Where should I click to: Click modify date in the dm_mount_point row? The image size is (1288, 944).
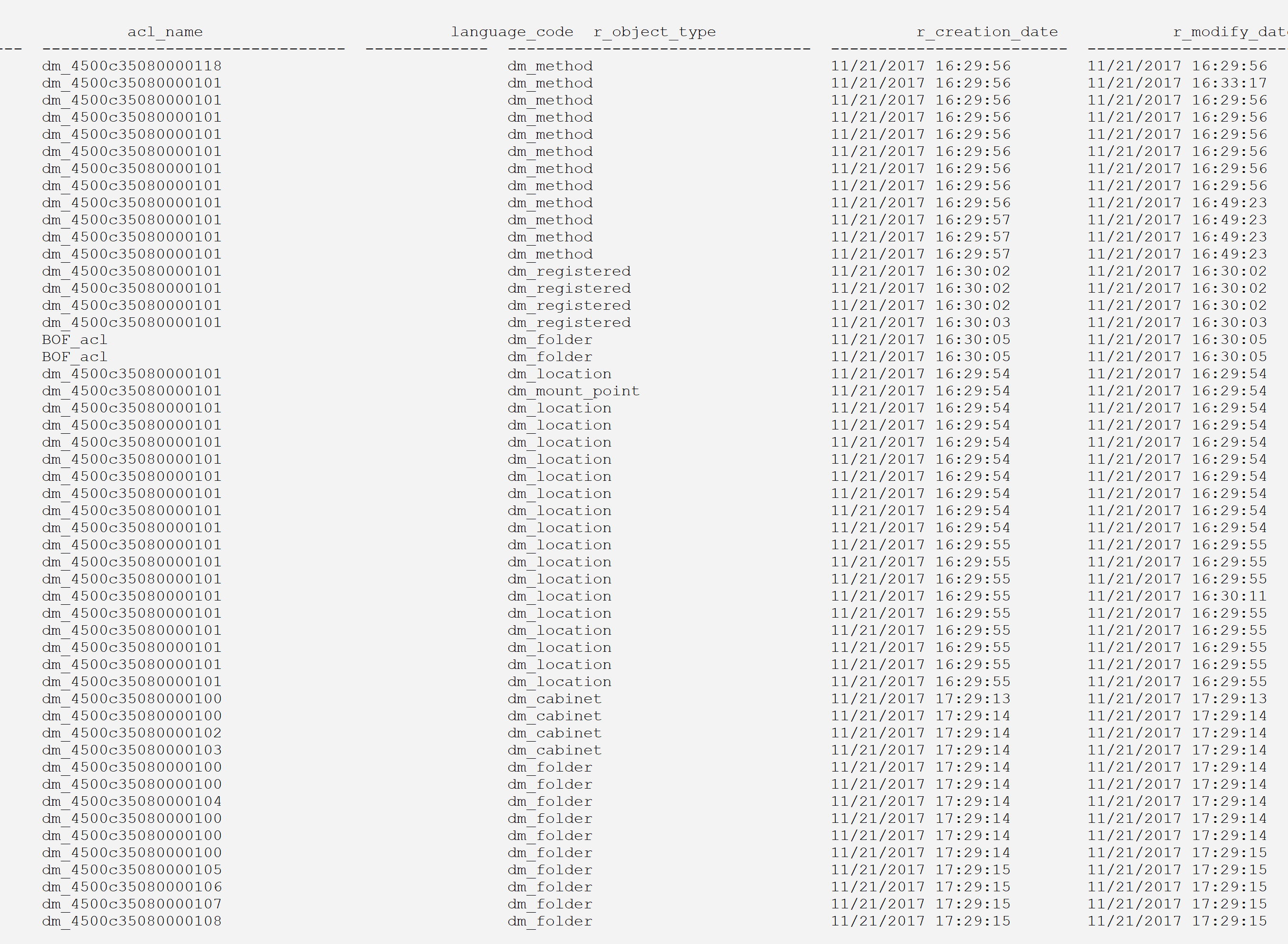(x=1177, y=391)
